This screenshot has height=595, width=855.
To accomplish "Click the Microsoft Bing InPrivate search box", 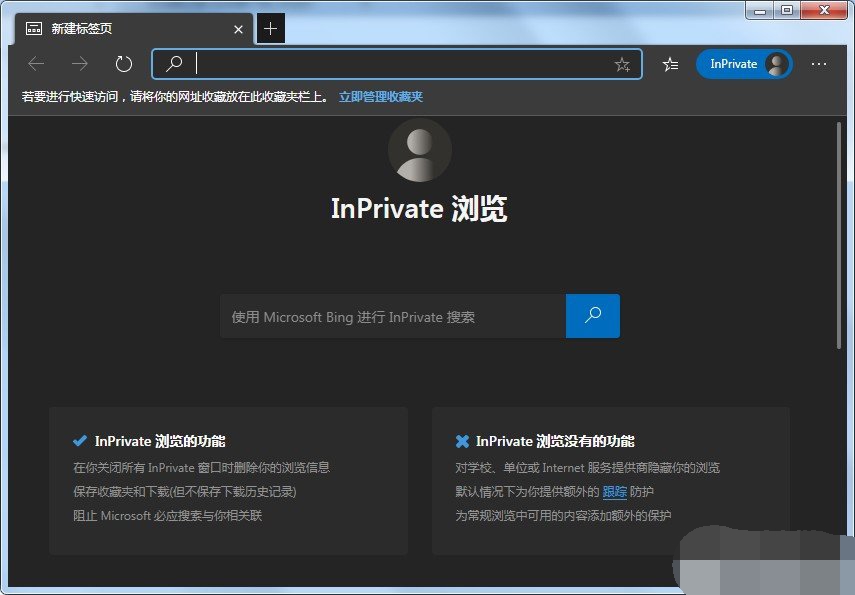I will [392, 317].
